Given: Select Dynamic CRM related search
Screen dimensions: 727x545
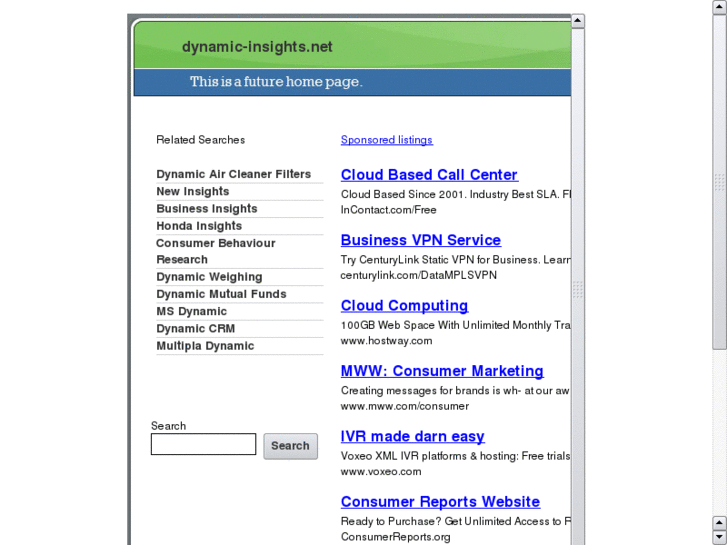Looking at the screenshot, I should [x=195, y=328].
